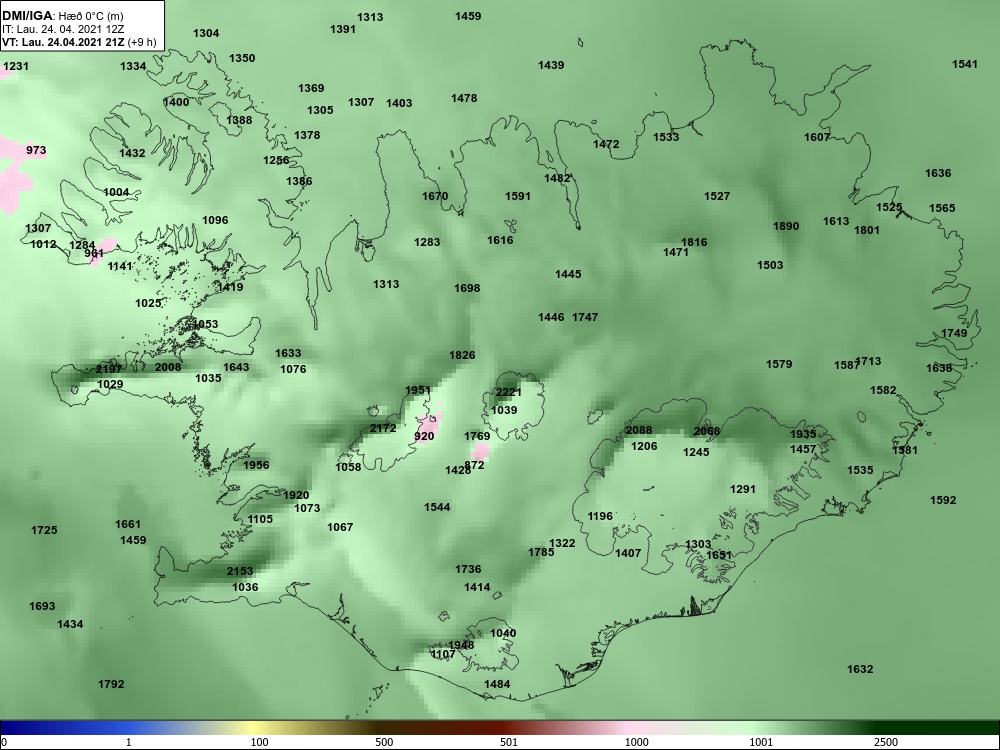Click the map value 1670
This screenshot has height=750, width=1000.
(x=435, y=196)
